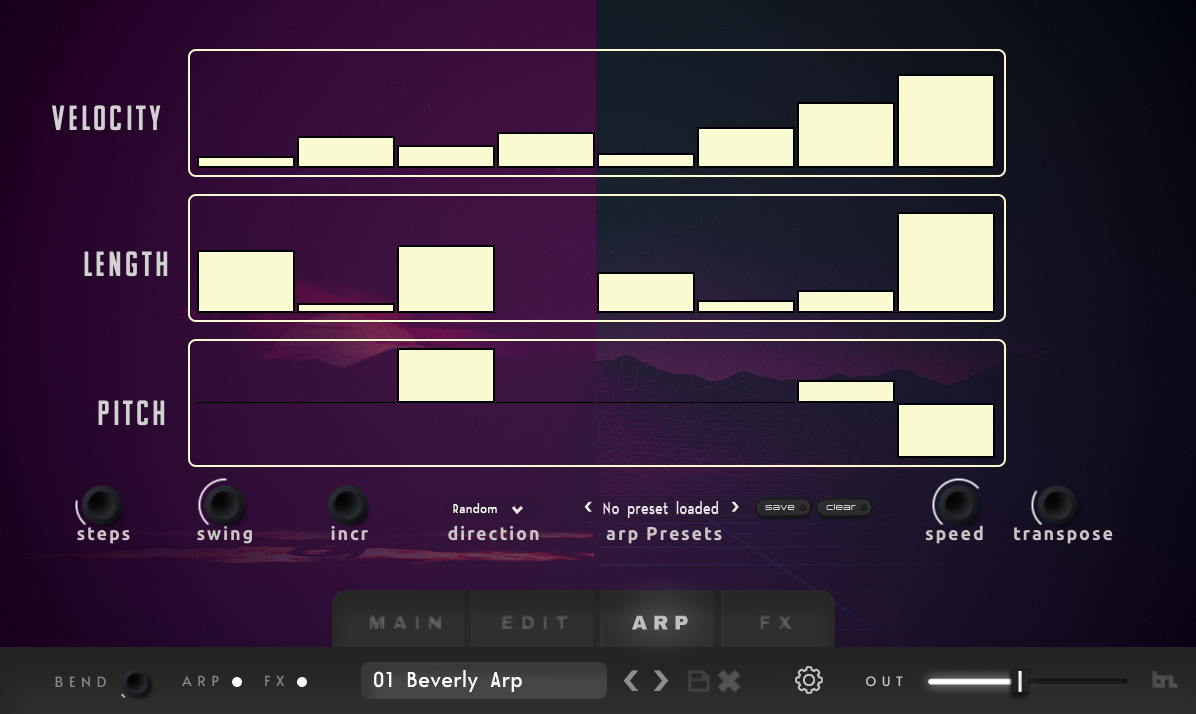The height and width of the screenshot is (714, 1196).
Task: Go to next instrument preset arrow
Action: coord(661,680)
